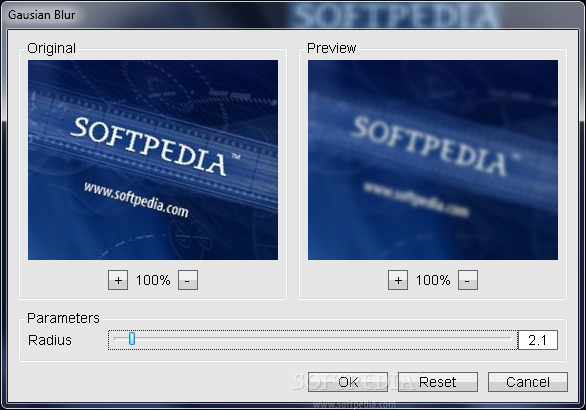This screenshot has height=410, width=586.
Task: Click the Gausian Blur title bar text
Action: click(x=41, y=15)
